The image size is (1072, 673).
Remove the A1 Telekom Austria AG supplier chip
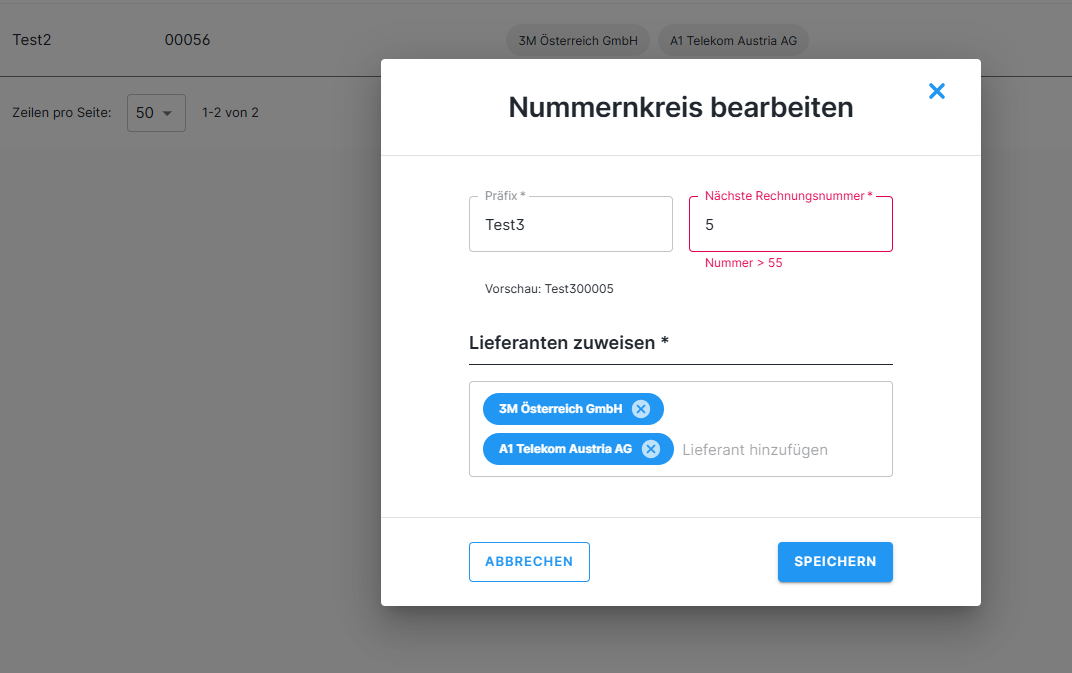651,449
